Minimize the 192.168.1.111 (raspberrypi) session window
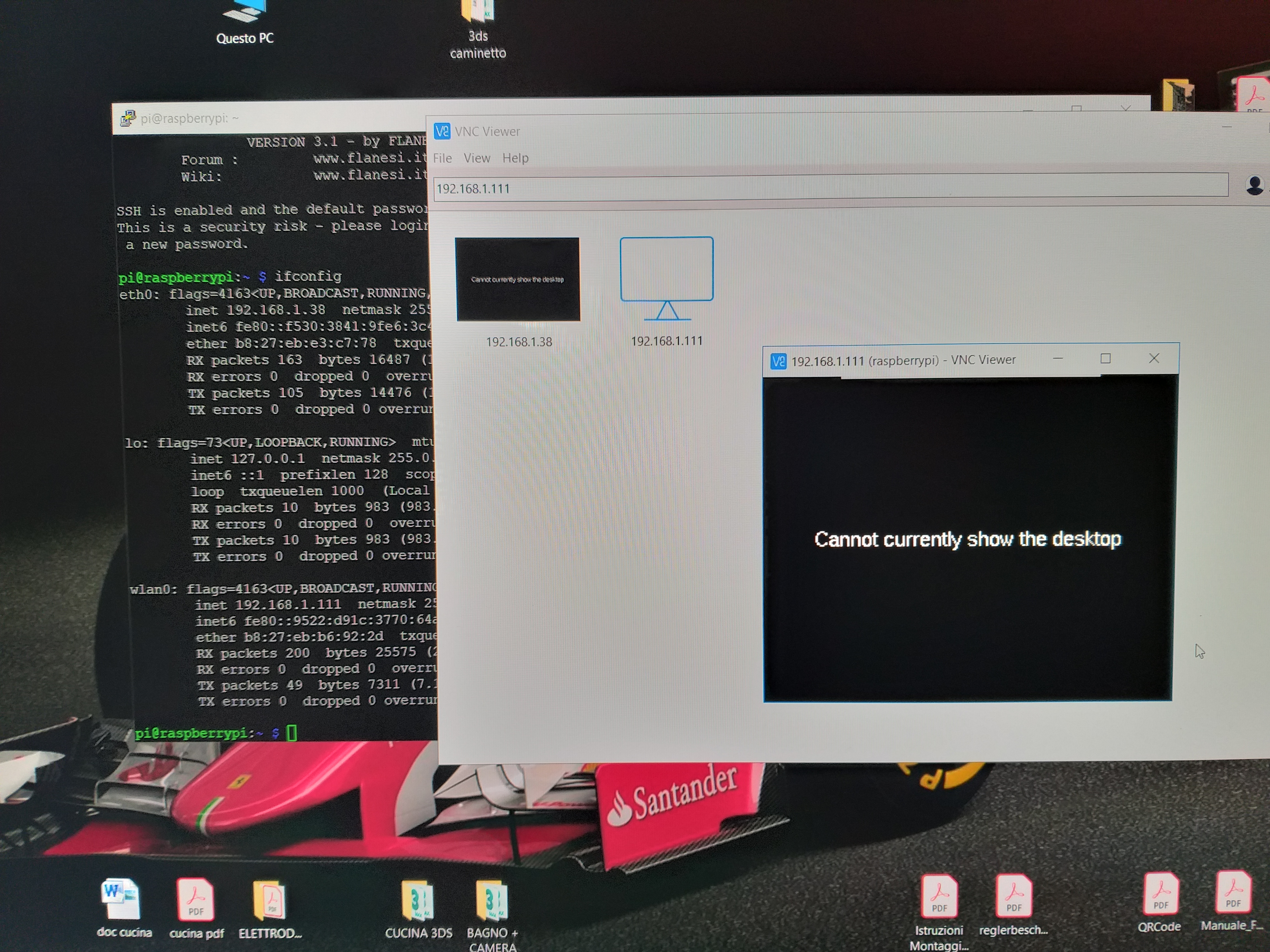1270x952 pixels. [1058, 359]
